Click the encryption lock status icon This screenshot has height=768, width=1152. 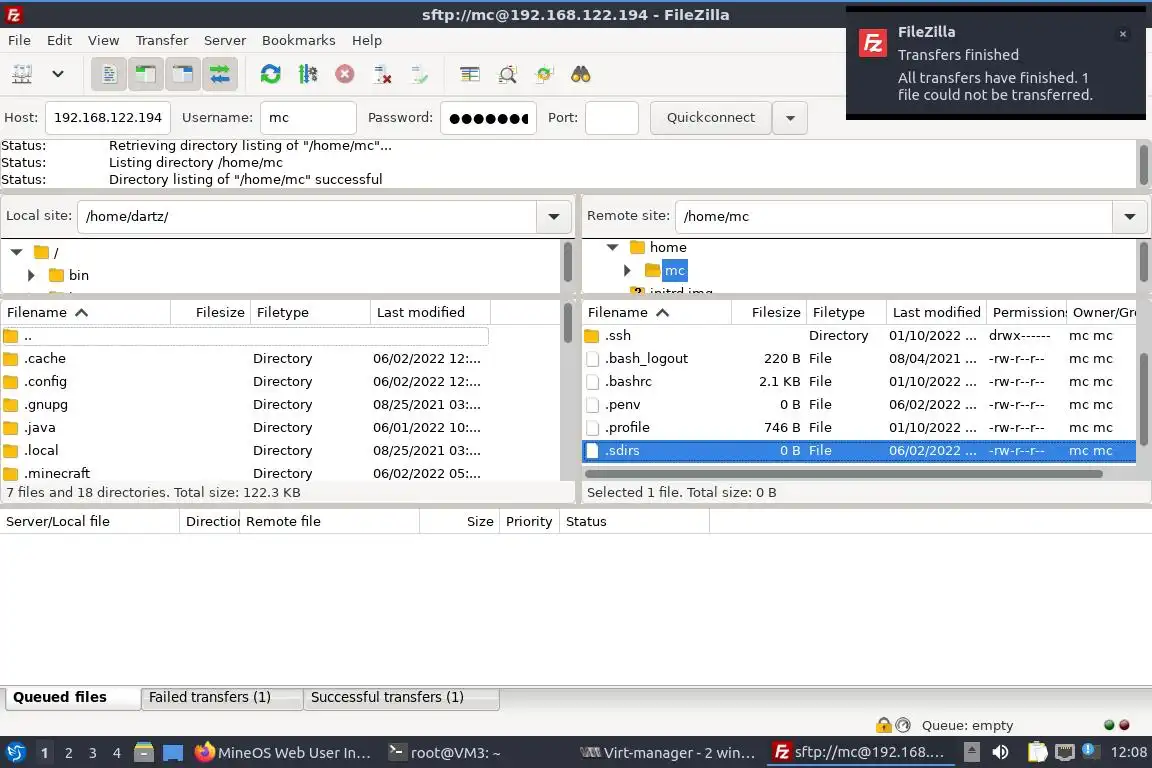pyautogui.click(x=883, y=725)
